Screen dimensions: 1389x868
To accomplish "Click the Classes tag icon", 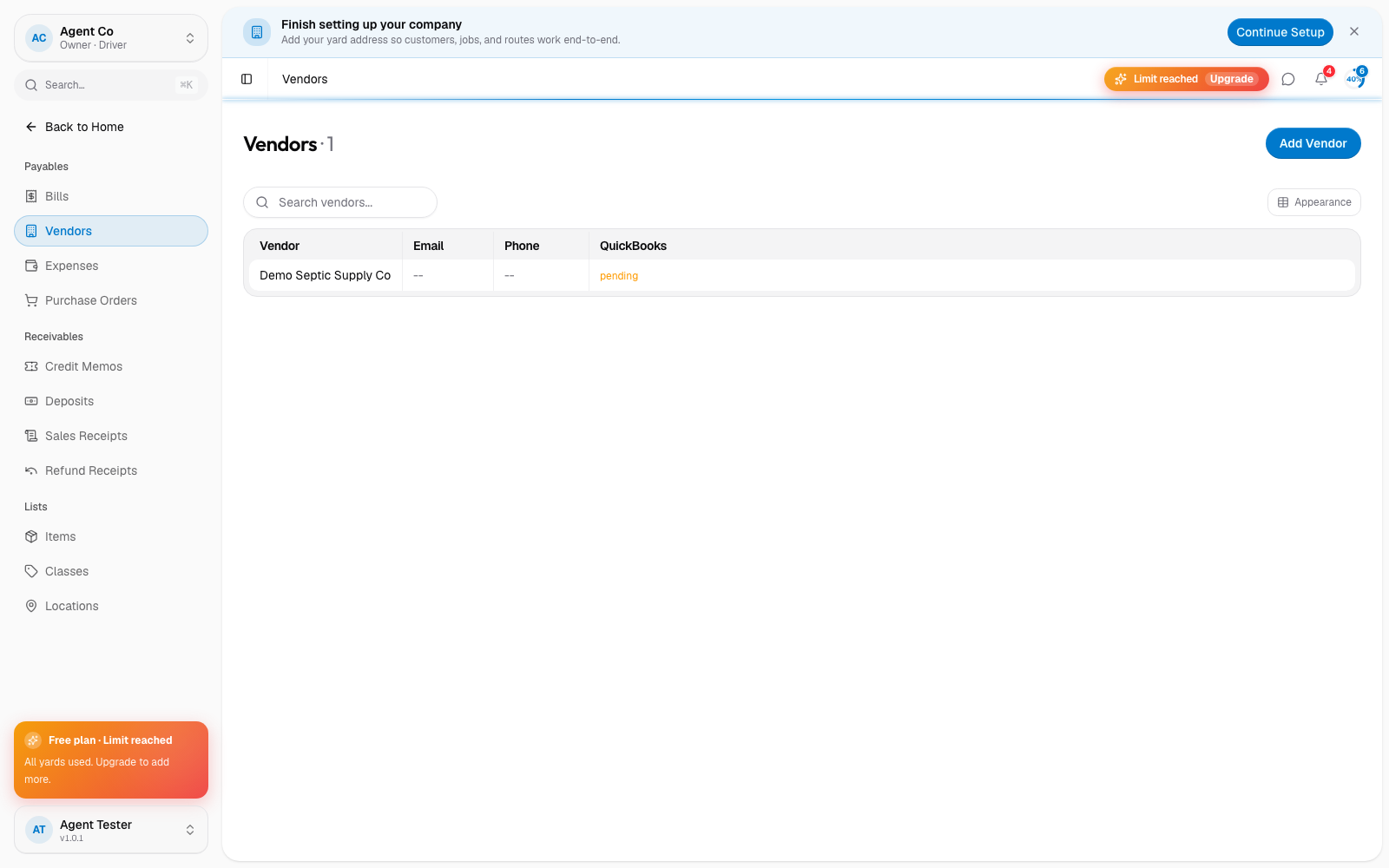I will 31,571.
